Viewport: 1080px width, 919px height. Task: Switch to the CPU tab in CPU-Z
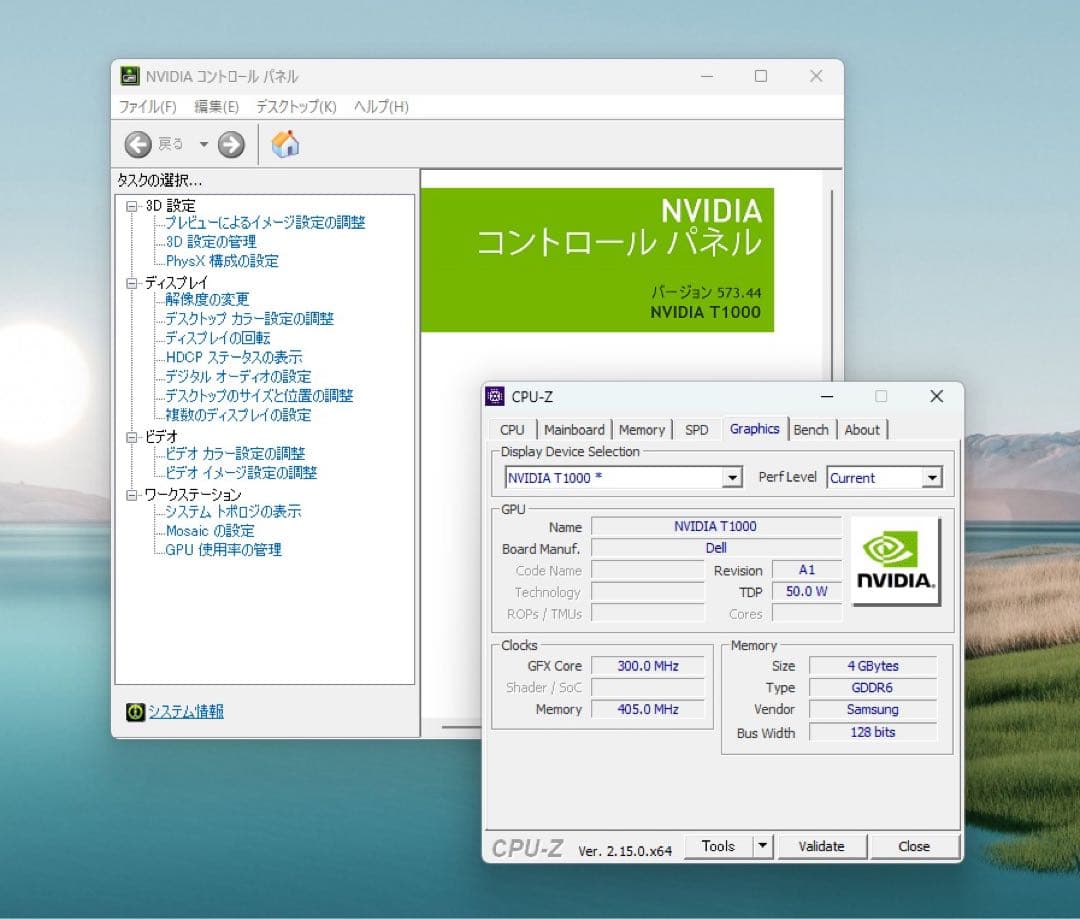512,430
